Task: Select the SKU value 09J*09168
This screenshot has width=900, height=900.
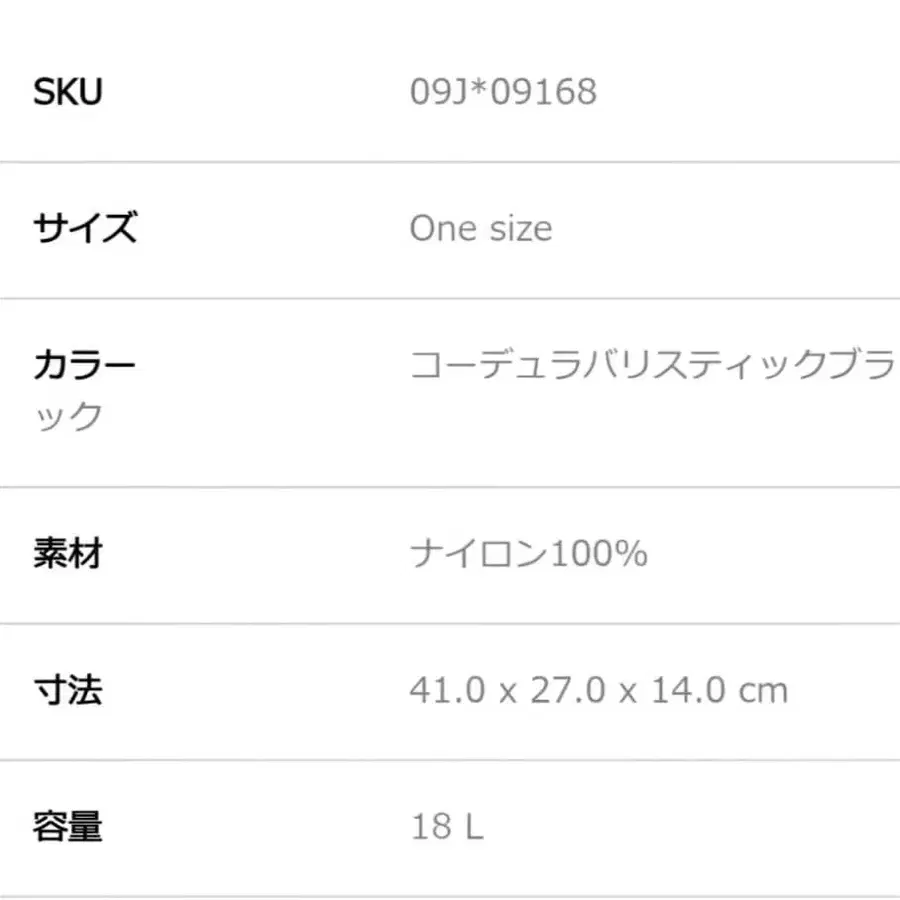Action: [x=503, y=92]
